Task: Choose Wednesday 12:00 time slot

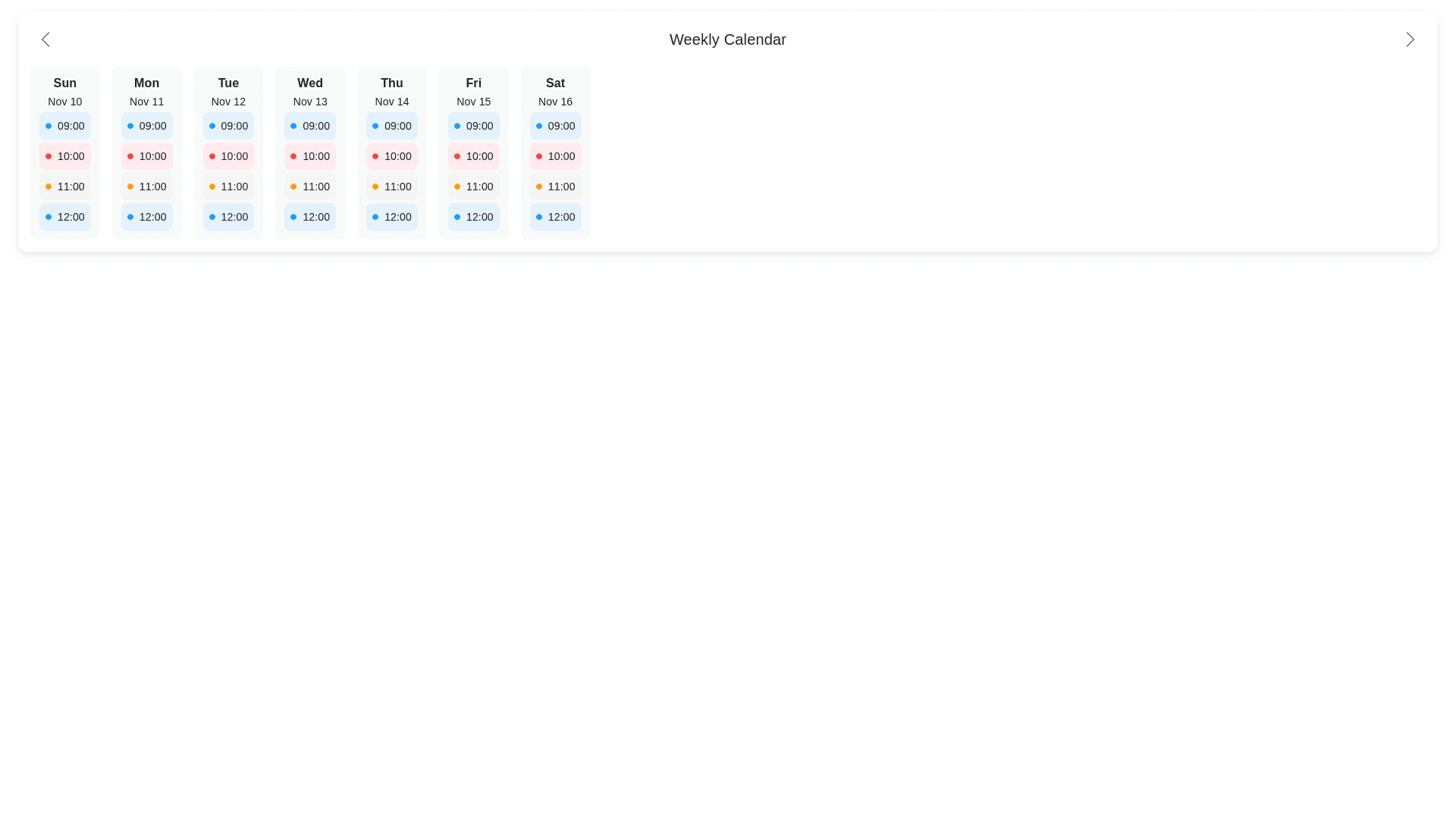Action: click(309, 217)
